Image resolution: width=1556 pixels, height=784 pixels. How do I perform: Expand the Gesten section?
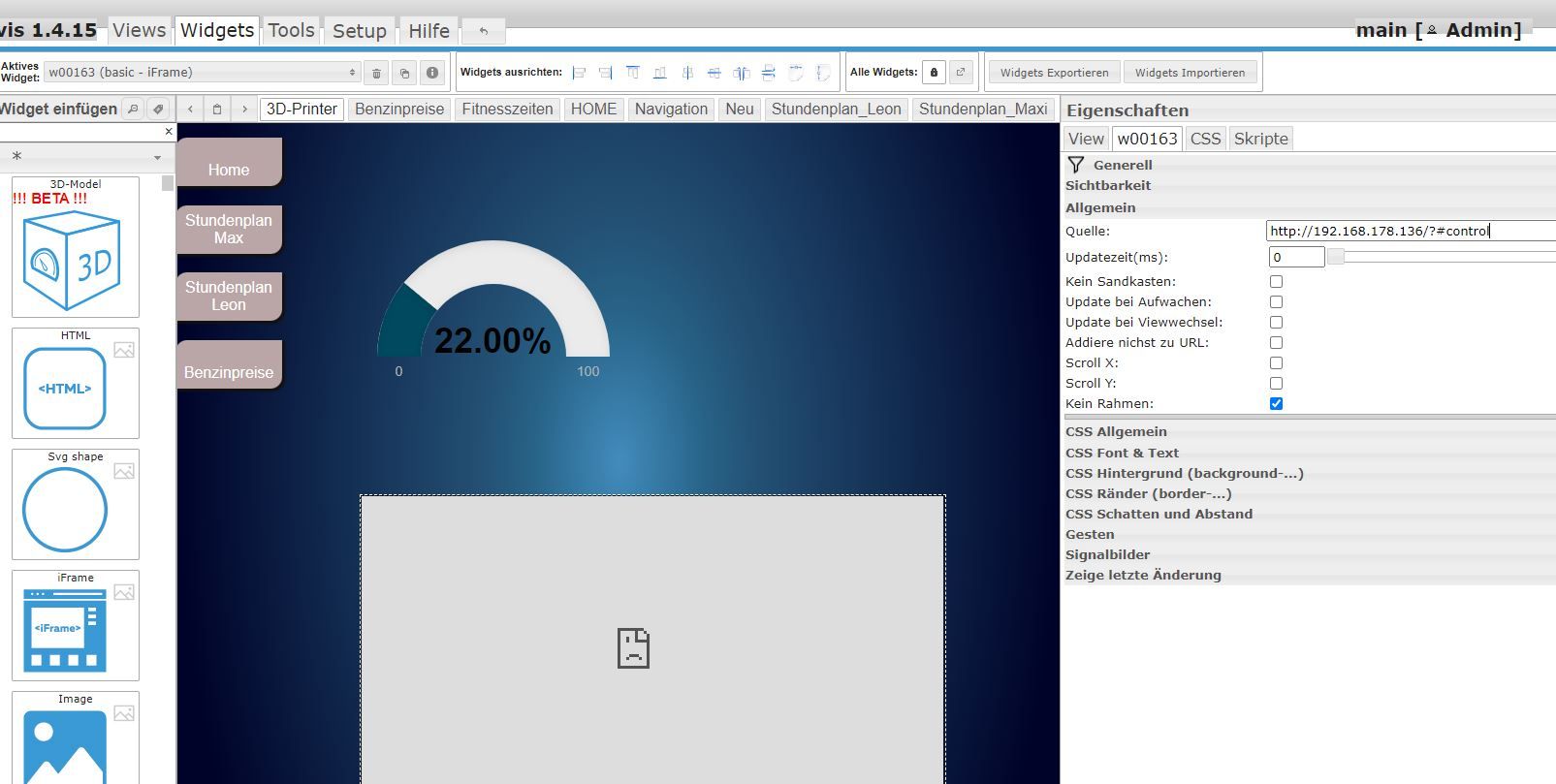tap(1309, 534)
